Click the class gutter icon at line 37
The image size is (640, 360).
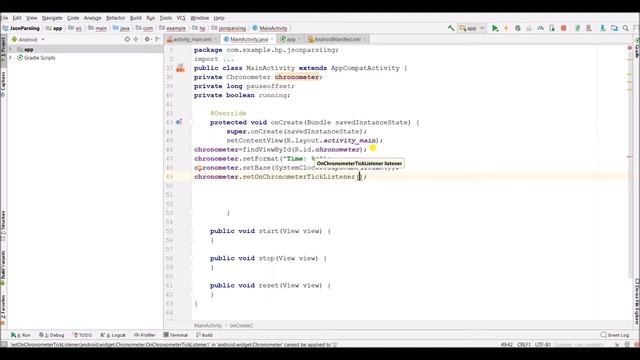tap(180, 68)
